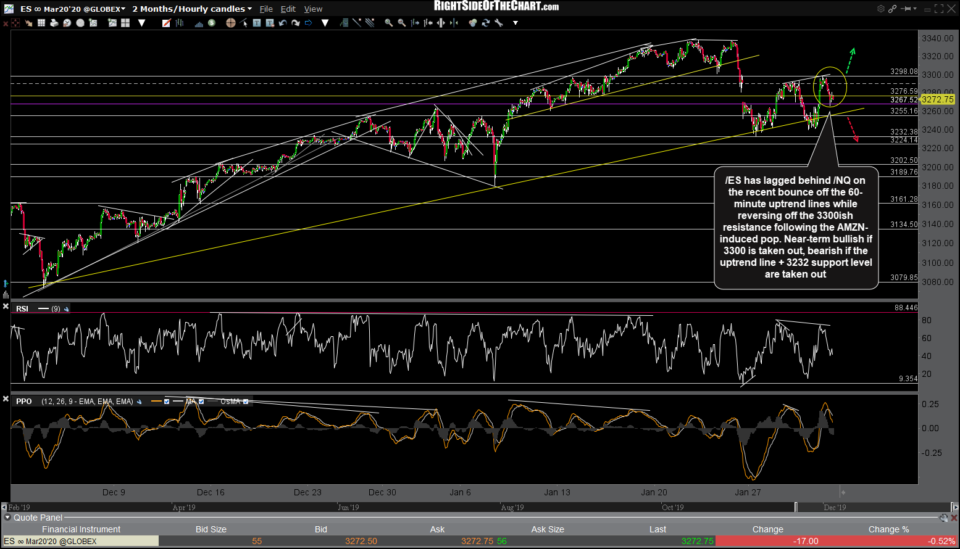
Task: Click the Change column header
Action: point(768,529)
